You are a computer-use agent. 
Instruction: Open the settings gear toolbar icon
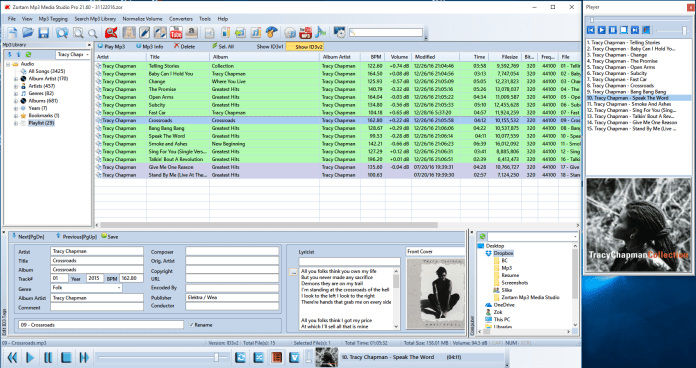(339, 32)
